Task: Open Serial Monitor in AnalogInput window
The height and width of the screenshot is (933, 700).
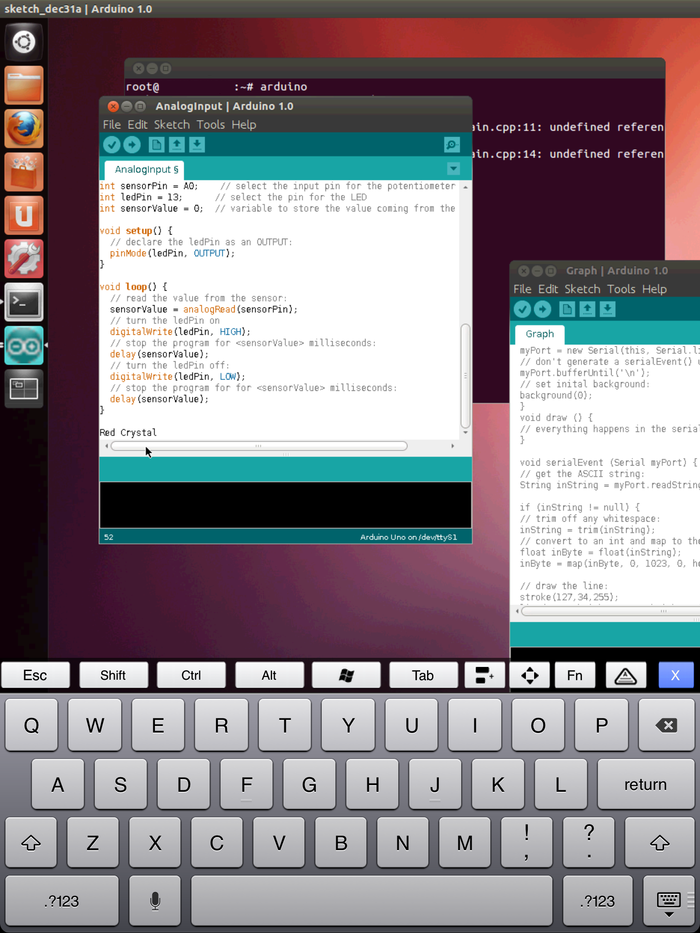Action: 452,145
